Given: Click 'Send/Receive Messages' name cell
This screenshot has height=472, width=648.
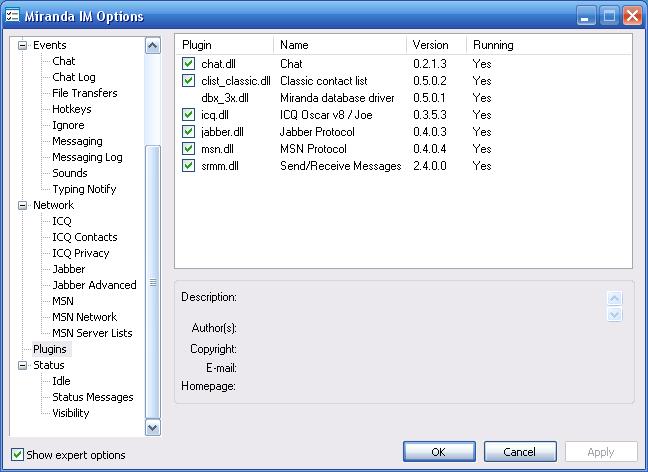Looking at the screenshot, I should coord(341,166).
